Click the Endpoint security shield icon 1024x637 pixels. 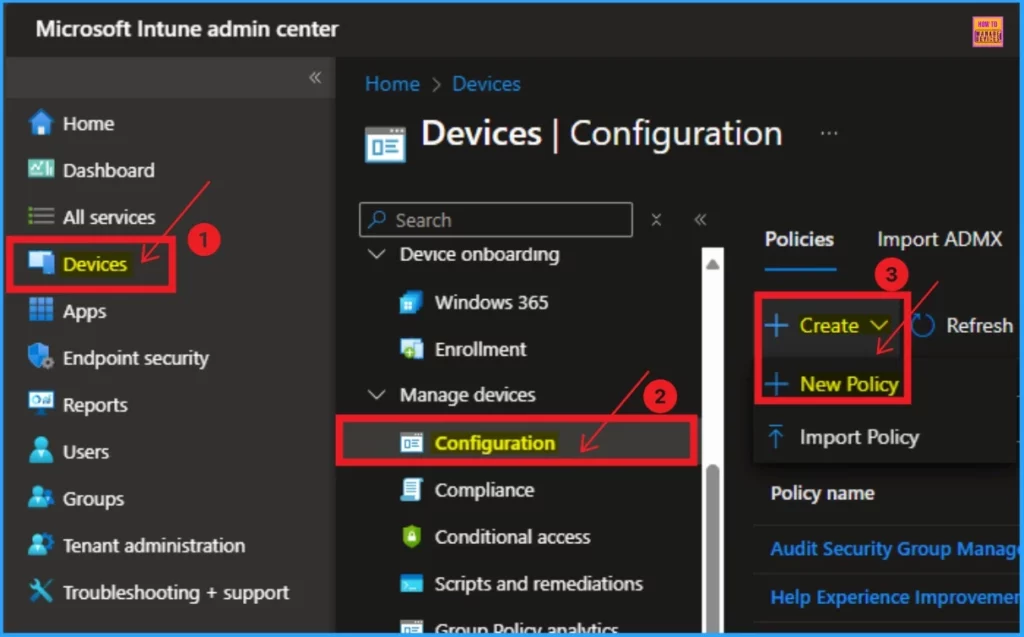(x=40, y=357)
